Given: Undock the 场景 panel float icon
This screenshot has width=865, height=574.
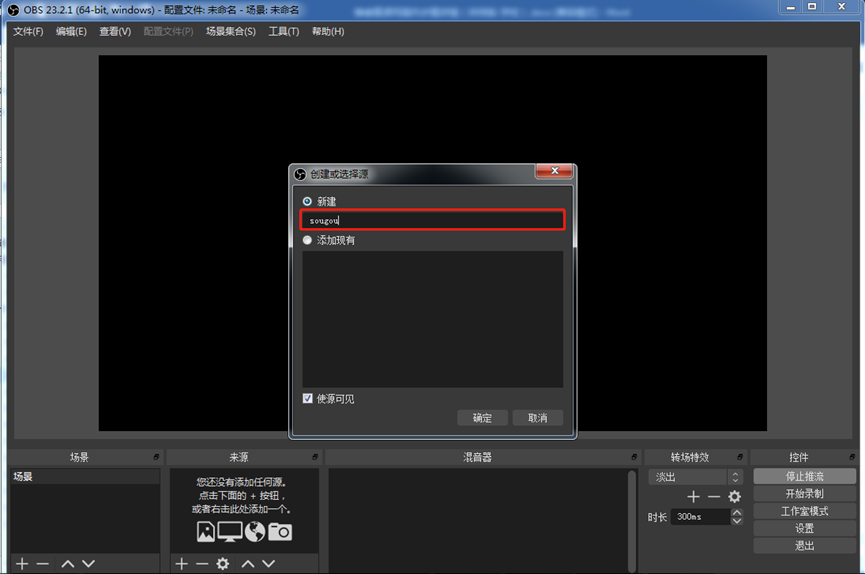Looking at the screenshot, I should [x=156, y=457].
